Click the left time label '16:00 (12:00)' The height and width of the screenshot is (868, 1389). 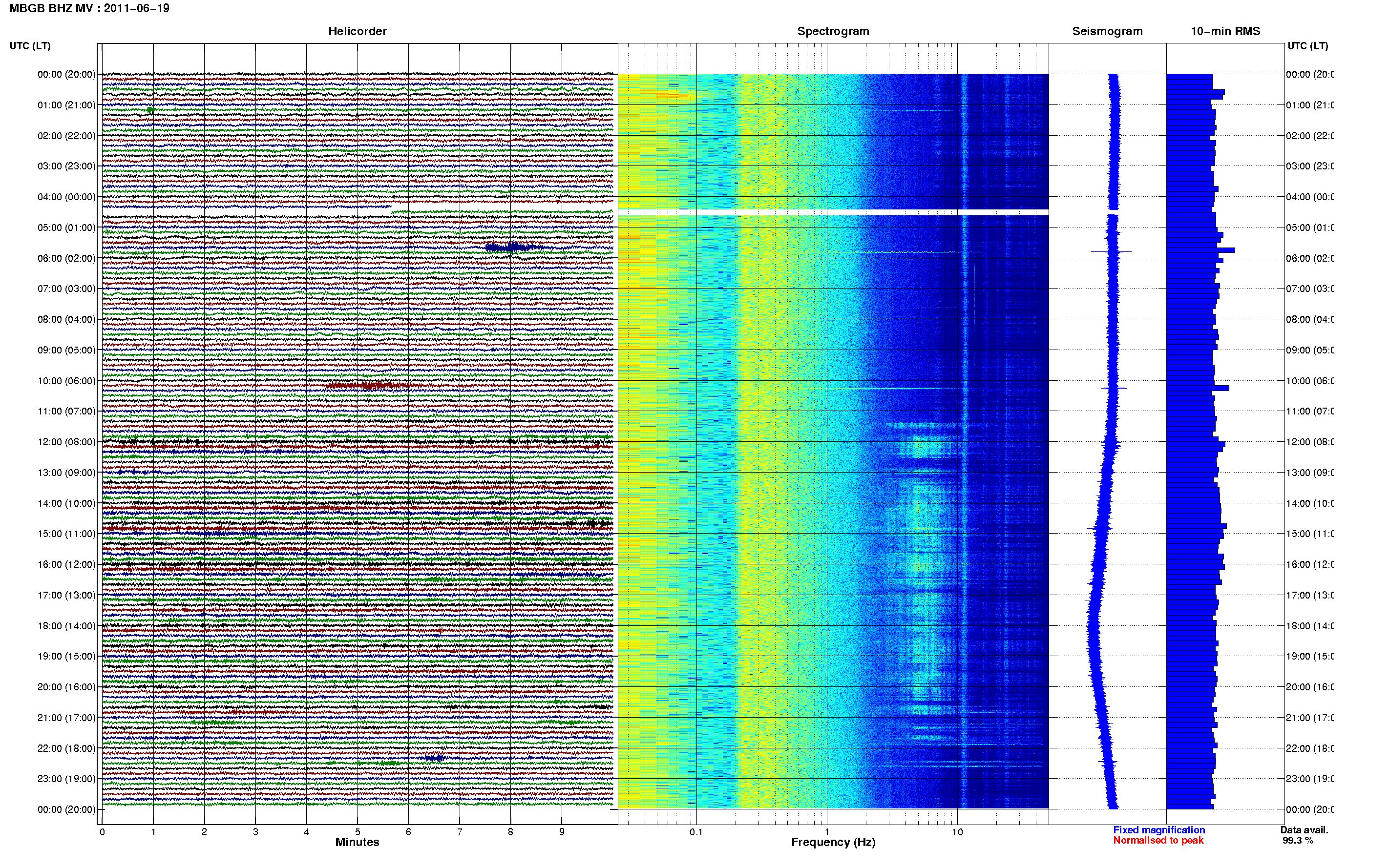click(66, 564)
